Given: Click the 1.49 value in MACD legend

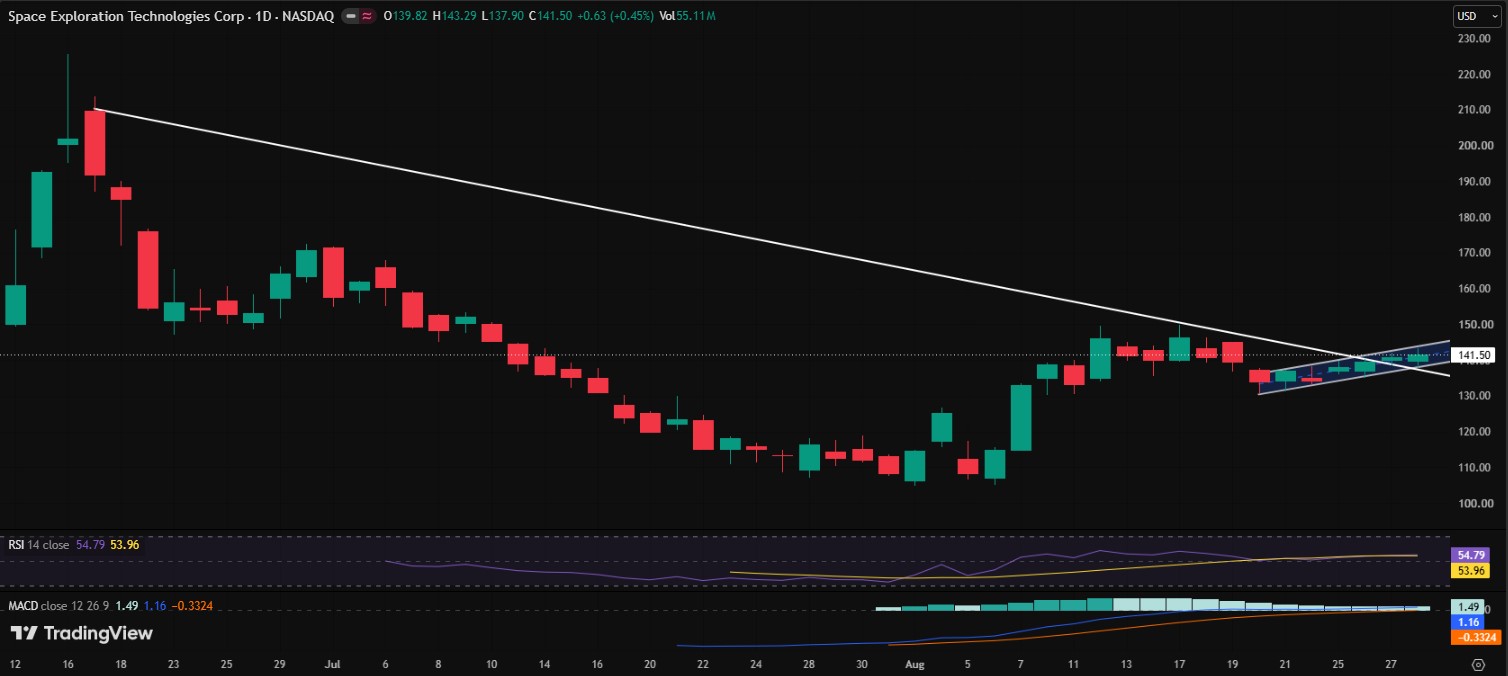Looking at the screenshot, I should coord(126,605).
